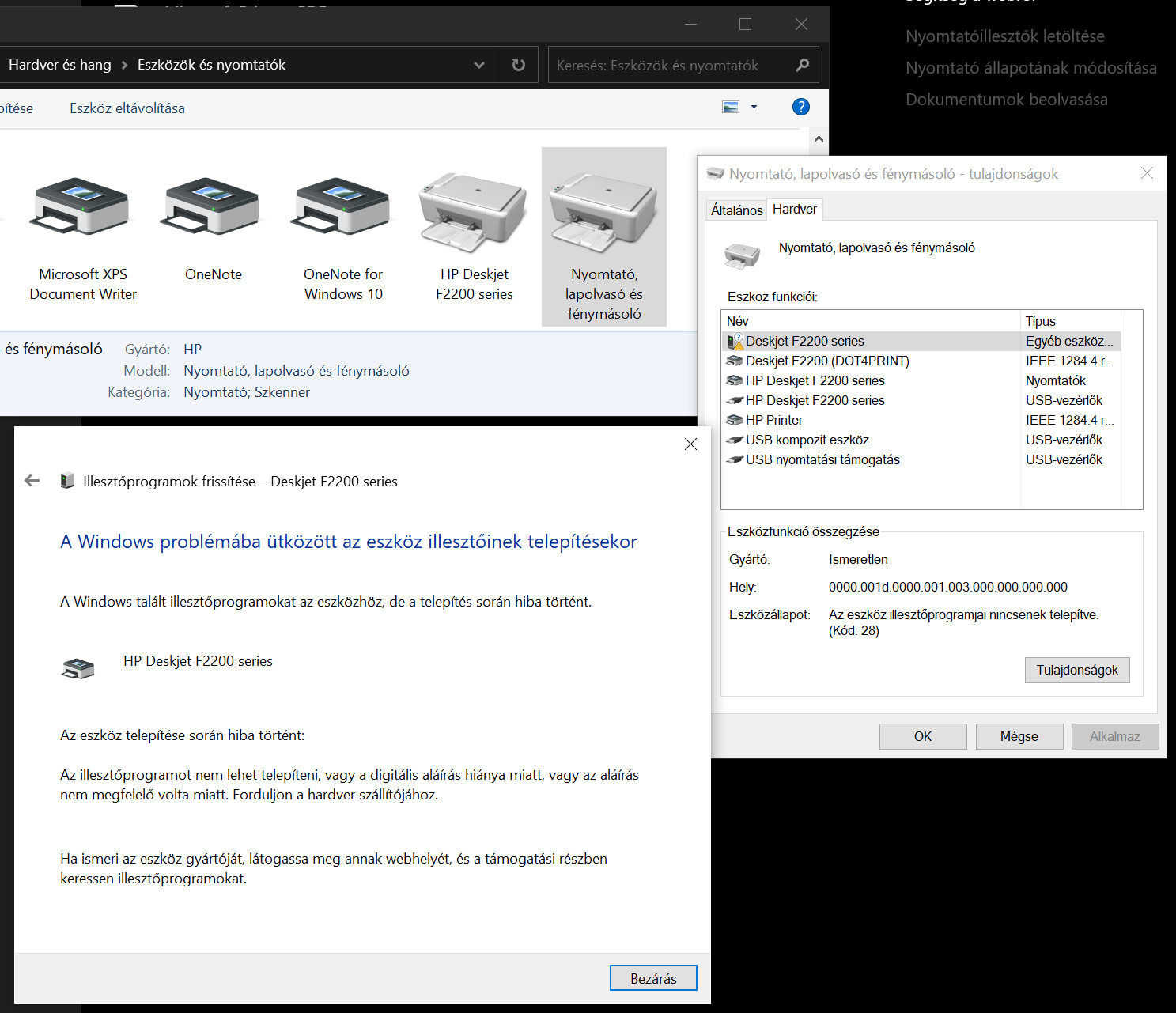1176x1013 pixels.
Task: Click the Egyéb eszköz... type cell
Action: pos(1069,341)
